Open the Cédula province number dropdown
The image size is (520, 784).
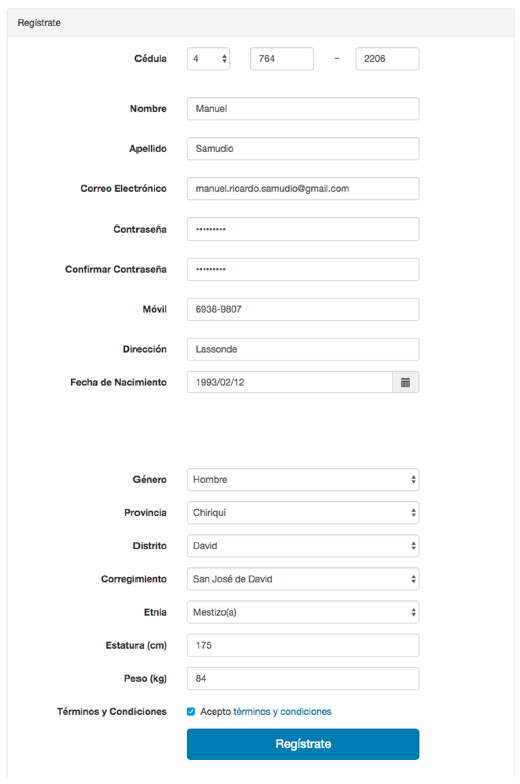click(x=208, y=58)
